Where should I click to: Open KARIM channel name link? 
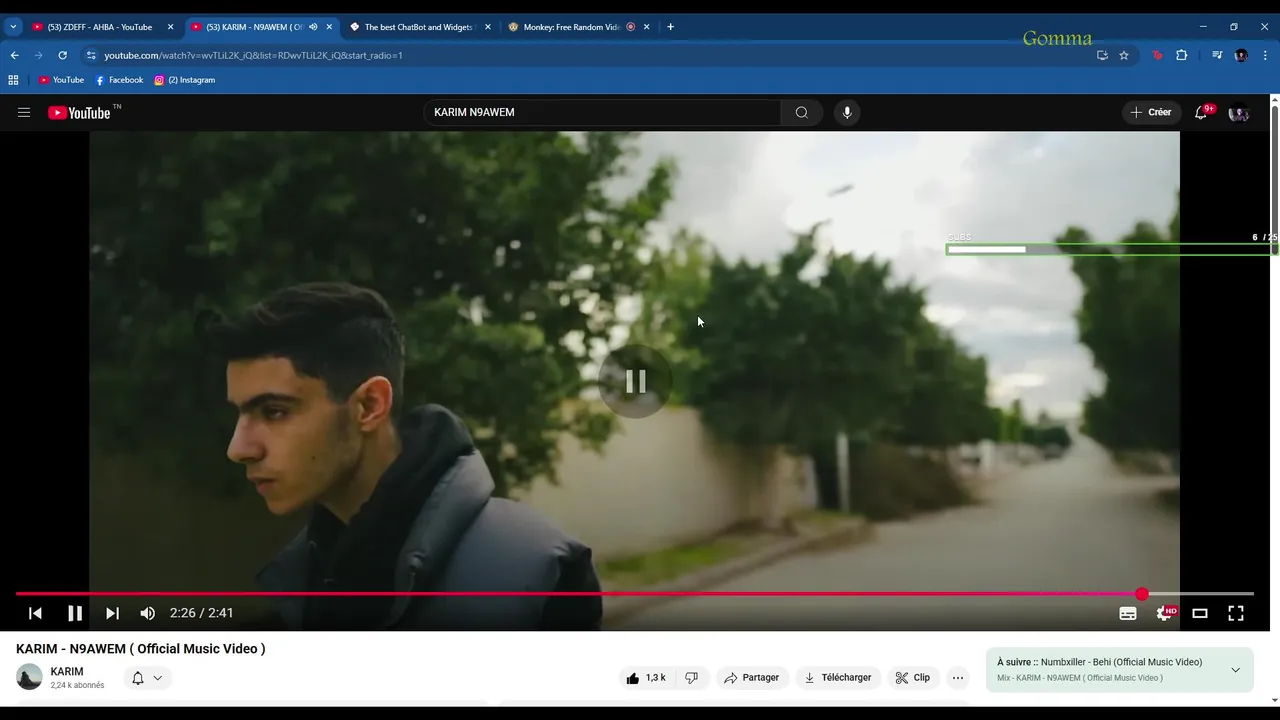(x=67, y=672)
